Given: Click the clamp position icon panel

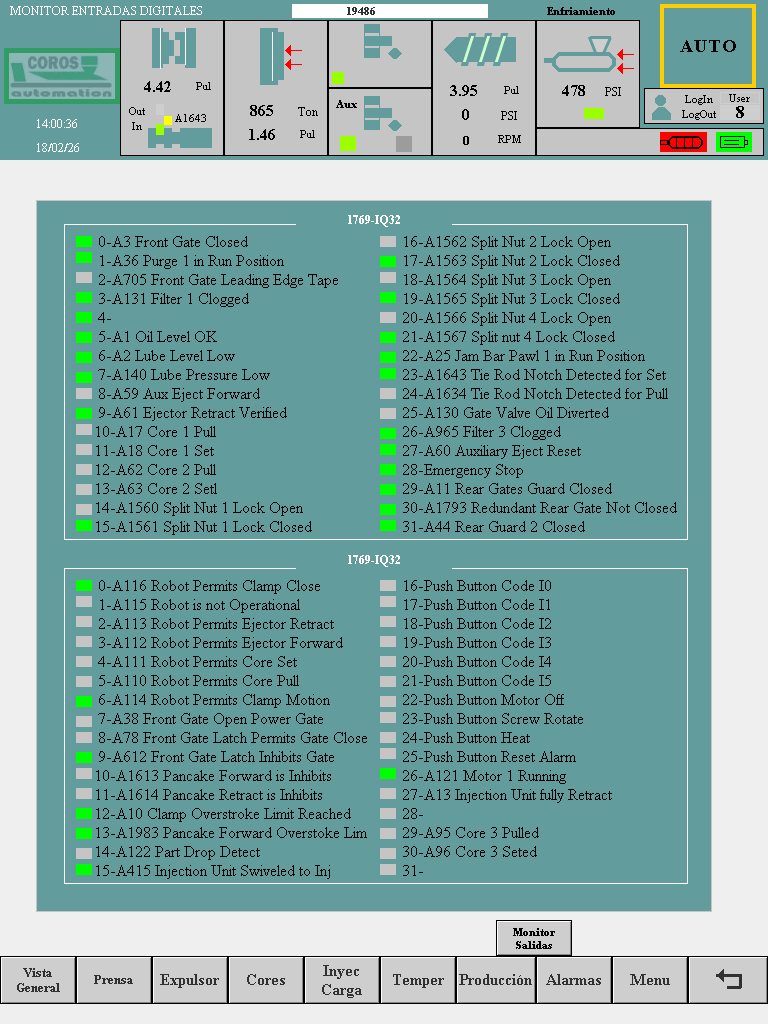Looking at the screenshot, I should pyautogui.click(x=172, y=88).
